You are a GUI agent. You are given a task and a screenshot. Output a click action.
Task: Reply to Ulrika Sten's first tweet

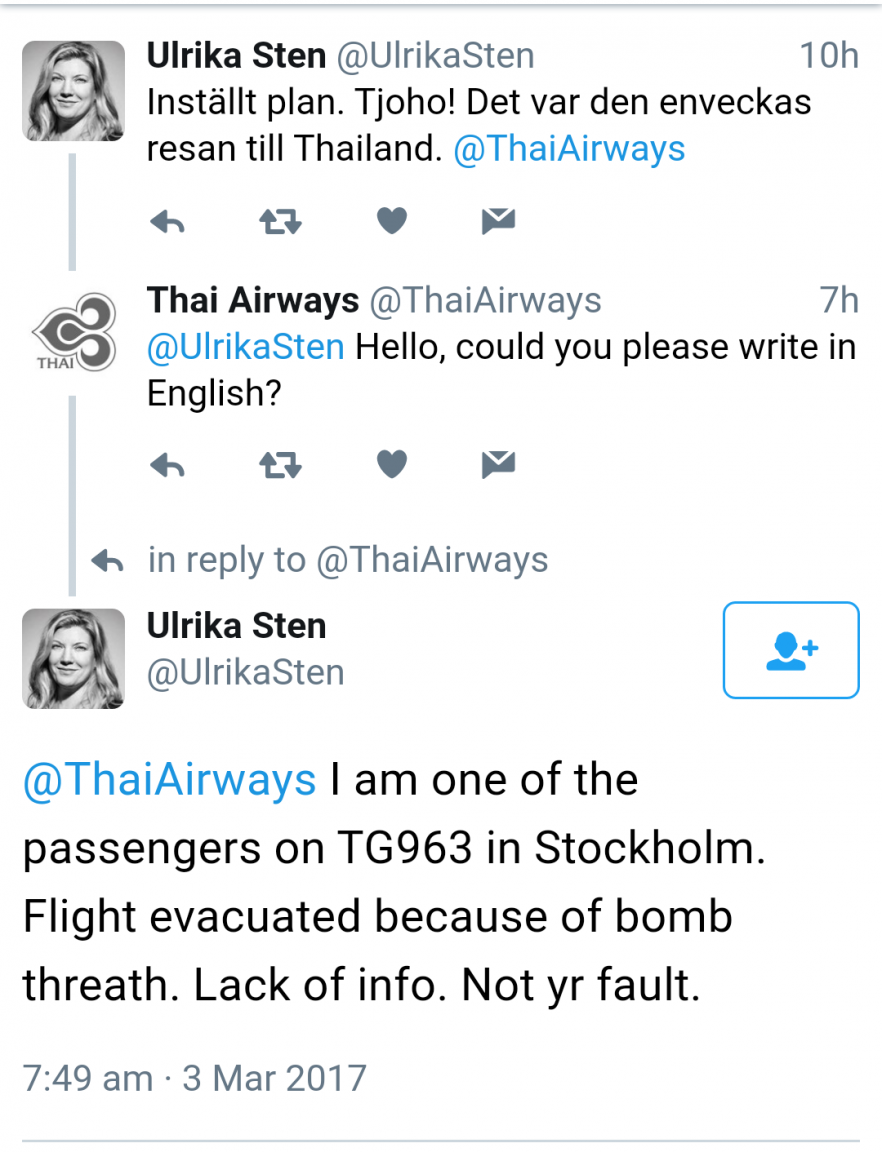(167, 221)
